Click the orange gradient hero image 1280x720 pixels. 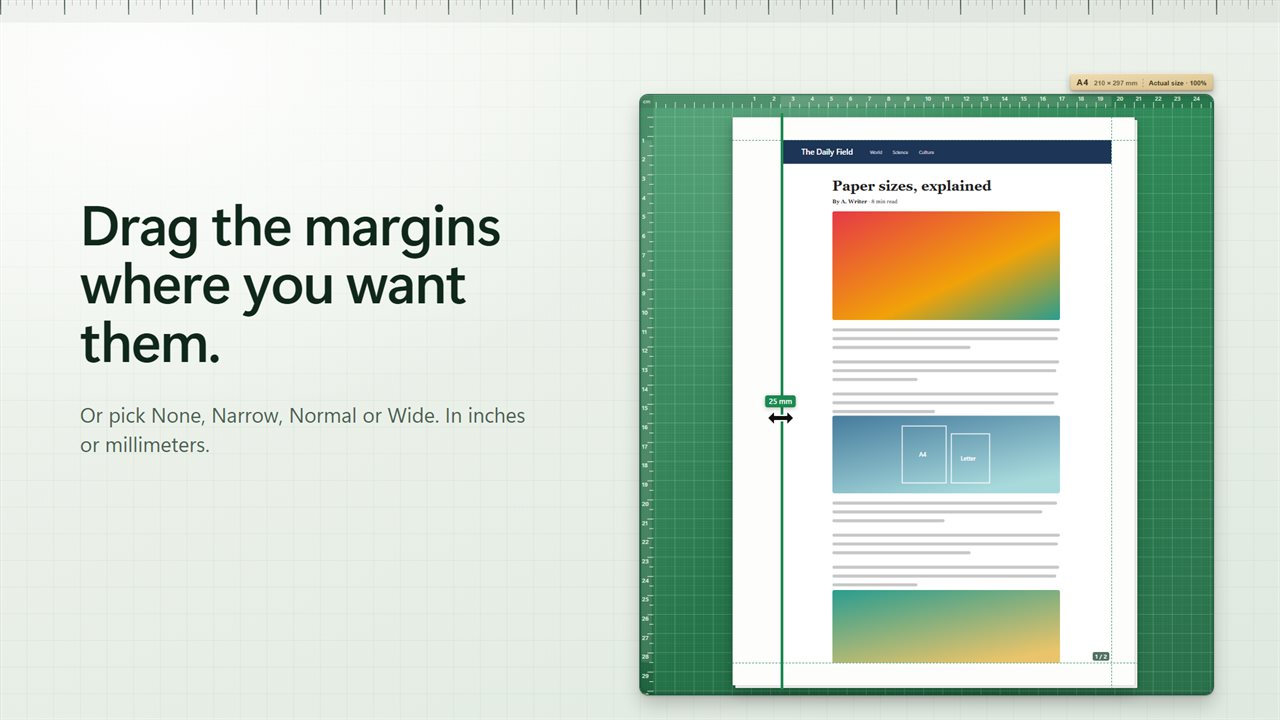click(946, 265)
